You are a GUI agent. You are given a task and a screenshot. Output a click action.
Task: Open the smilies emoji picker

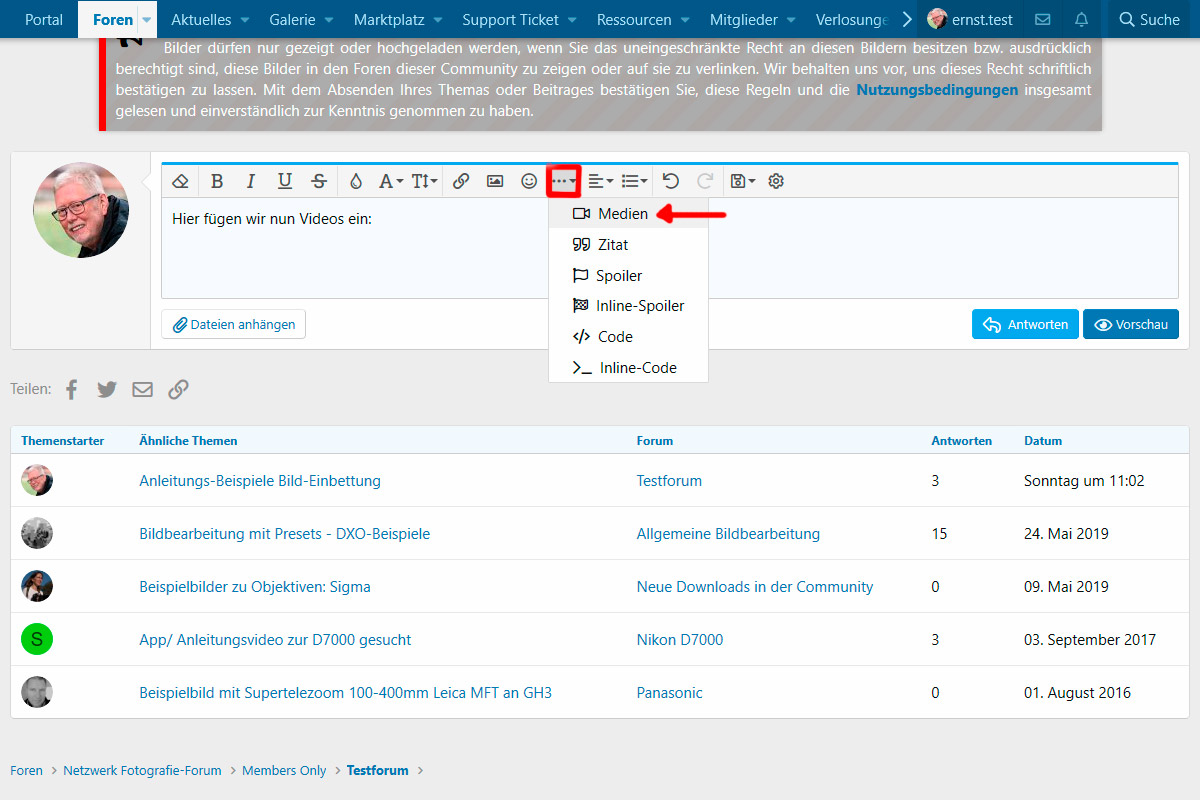point(529,181)
